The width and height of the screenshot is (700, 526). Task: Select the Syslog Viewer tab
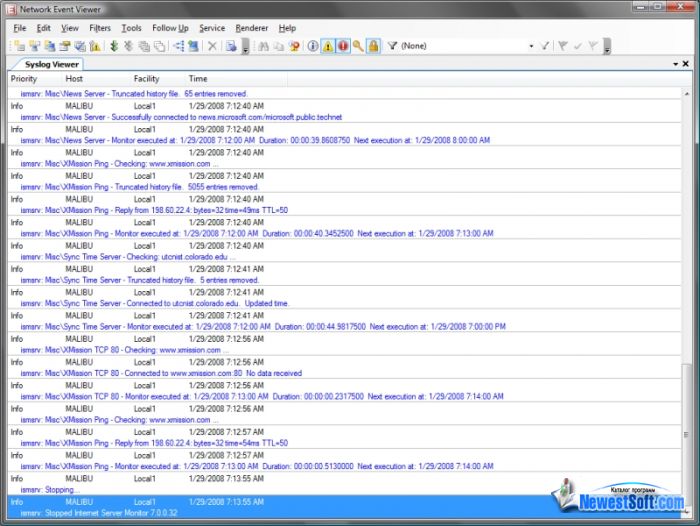point(48,64)
